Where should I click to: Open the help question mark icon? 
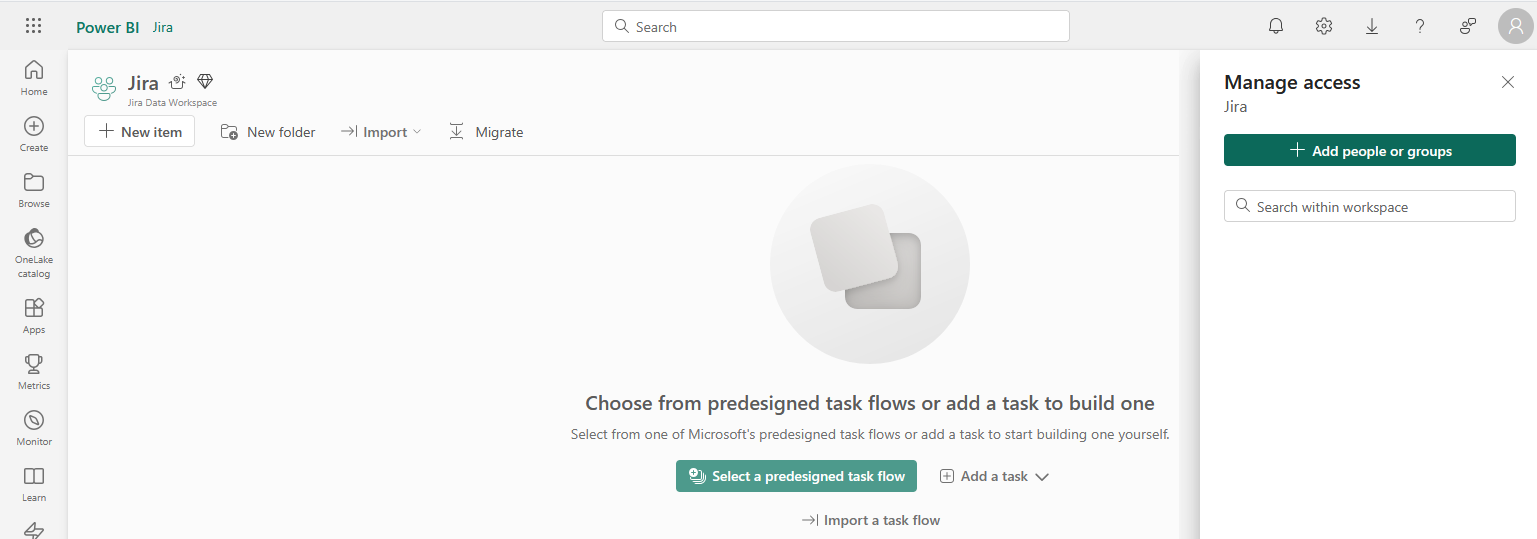point(1420,27)
